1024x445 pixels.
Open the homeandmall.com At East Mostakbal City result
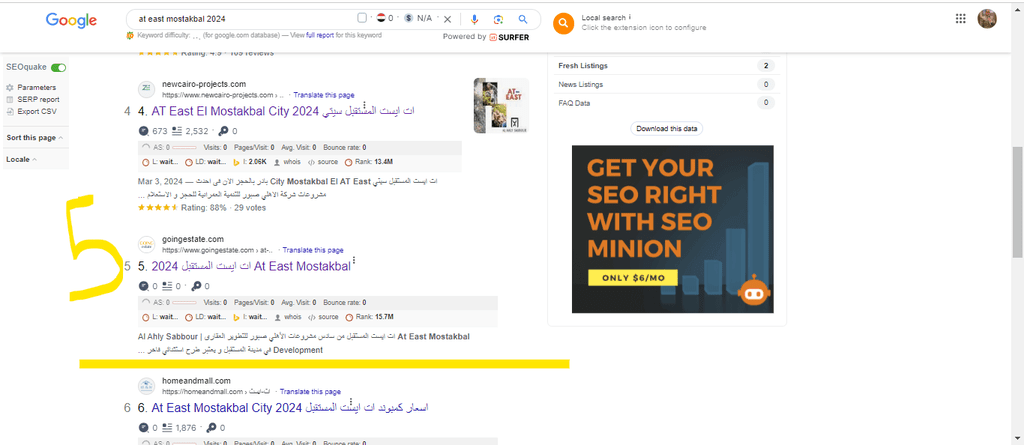tap(289, 408)
